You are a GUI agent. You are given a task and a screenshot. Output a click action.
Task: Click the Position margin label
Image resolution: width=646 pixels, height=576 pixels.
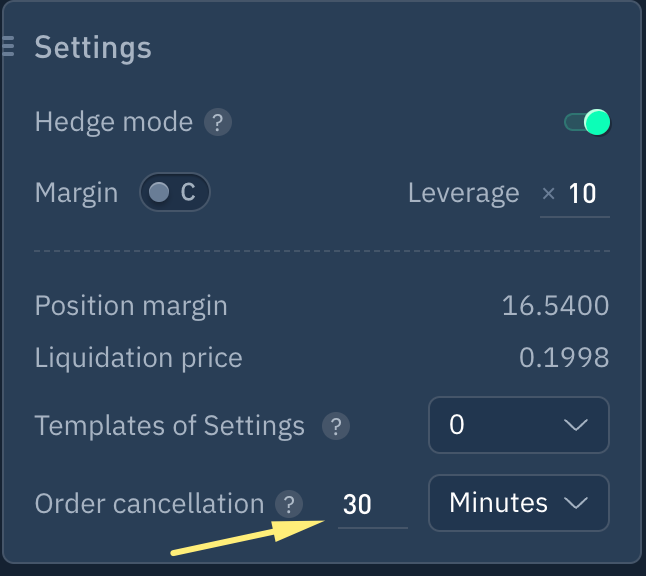131,306
